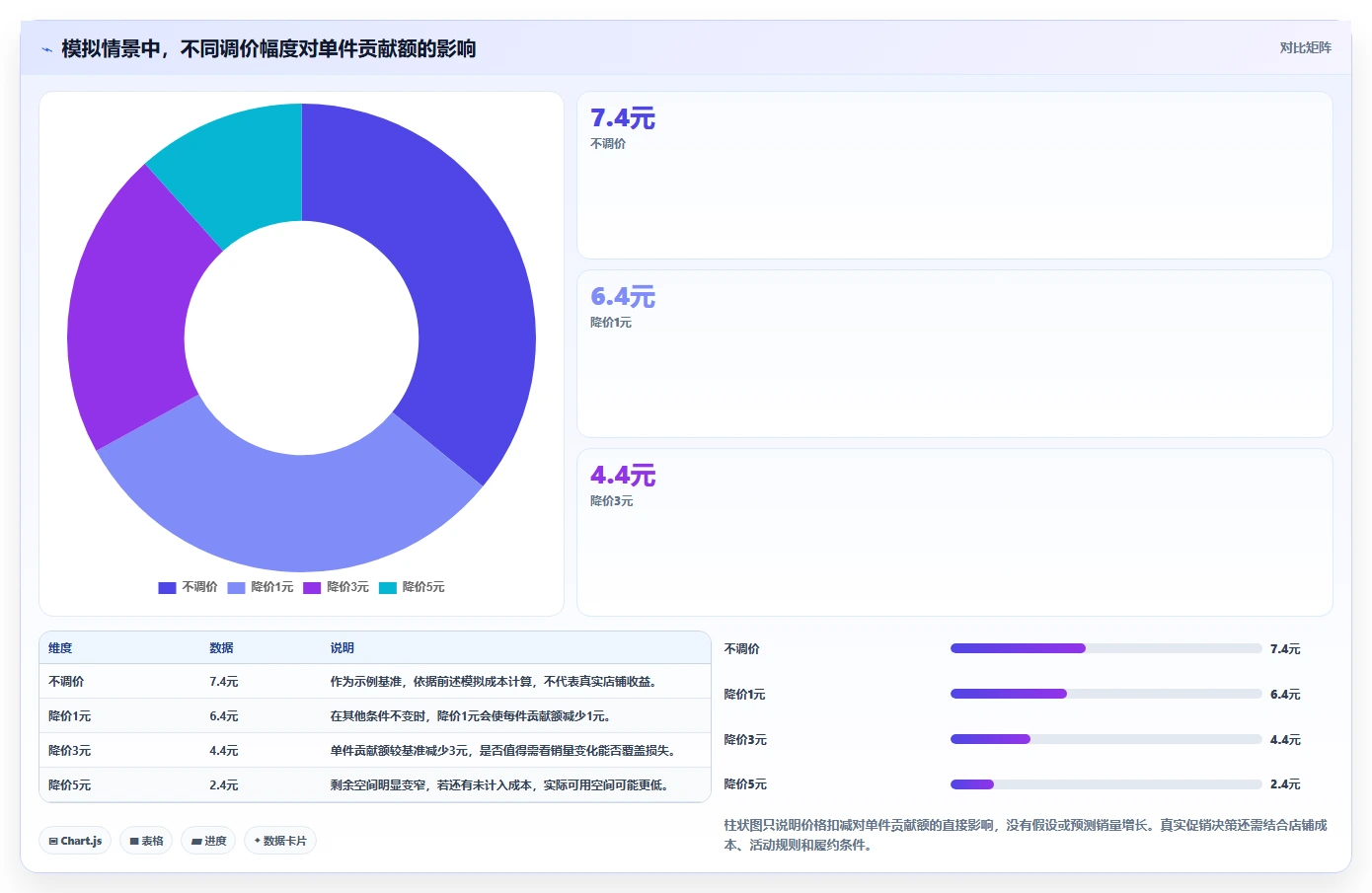Click the description starting 在其他条件不变时
Viewport: 1372px width, 893px height.
point(470,716)
